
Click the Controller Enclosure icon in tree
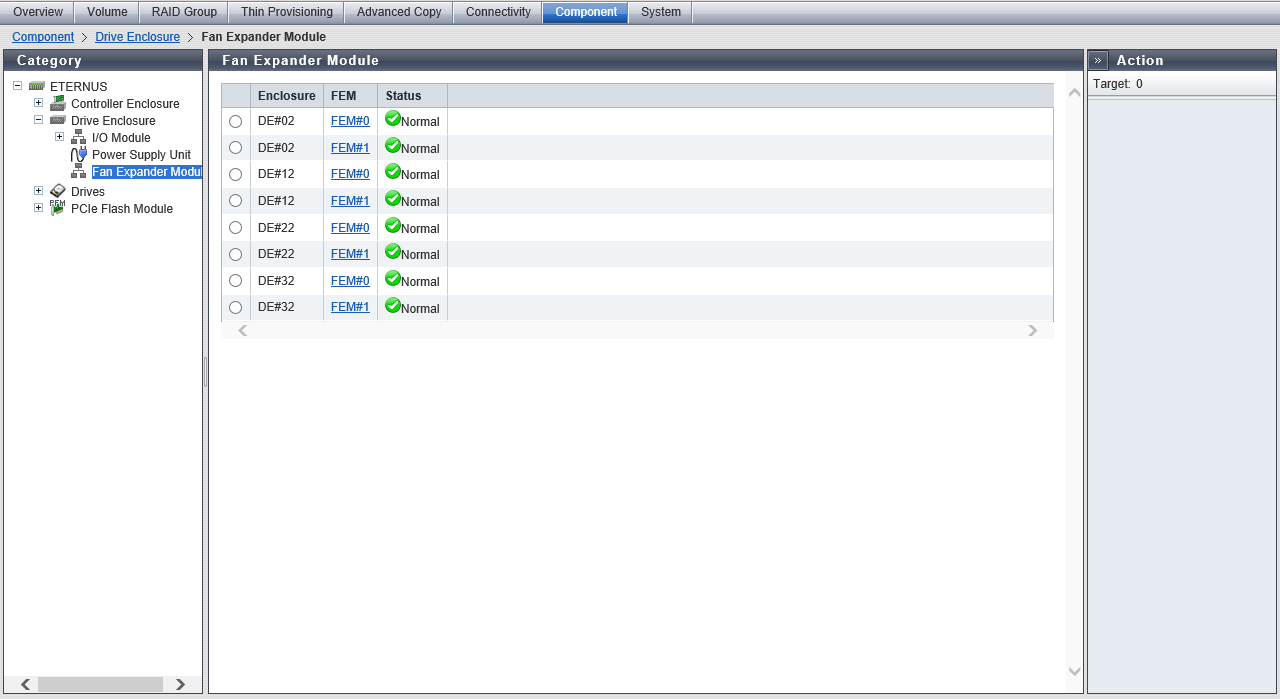pyautogui.click(x=58, y=104)
